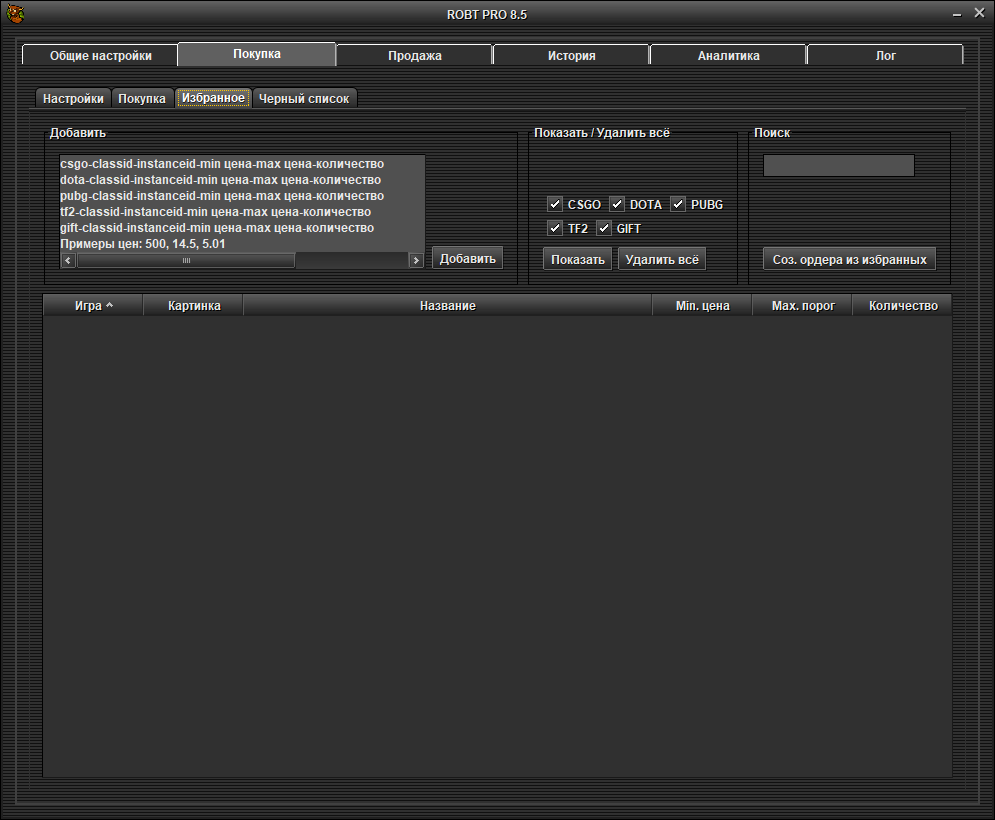The width and height of the screenshot is (995, 820).
Task: Toggle the TF2 checkbox
Action: (x=555, y=228)
